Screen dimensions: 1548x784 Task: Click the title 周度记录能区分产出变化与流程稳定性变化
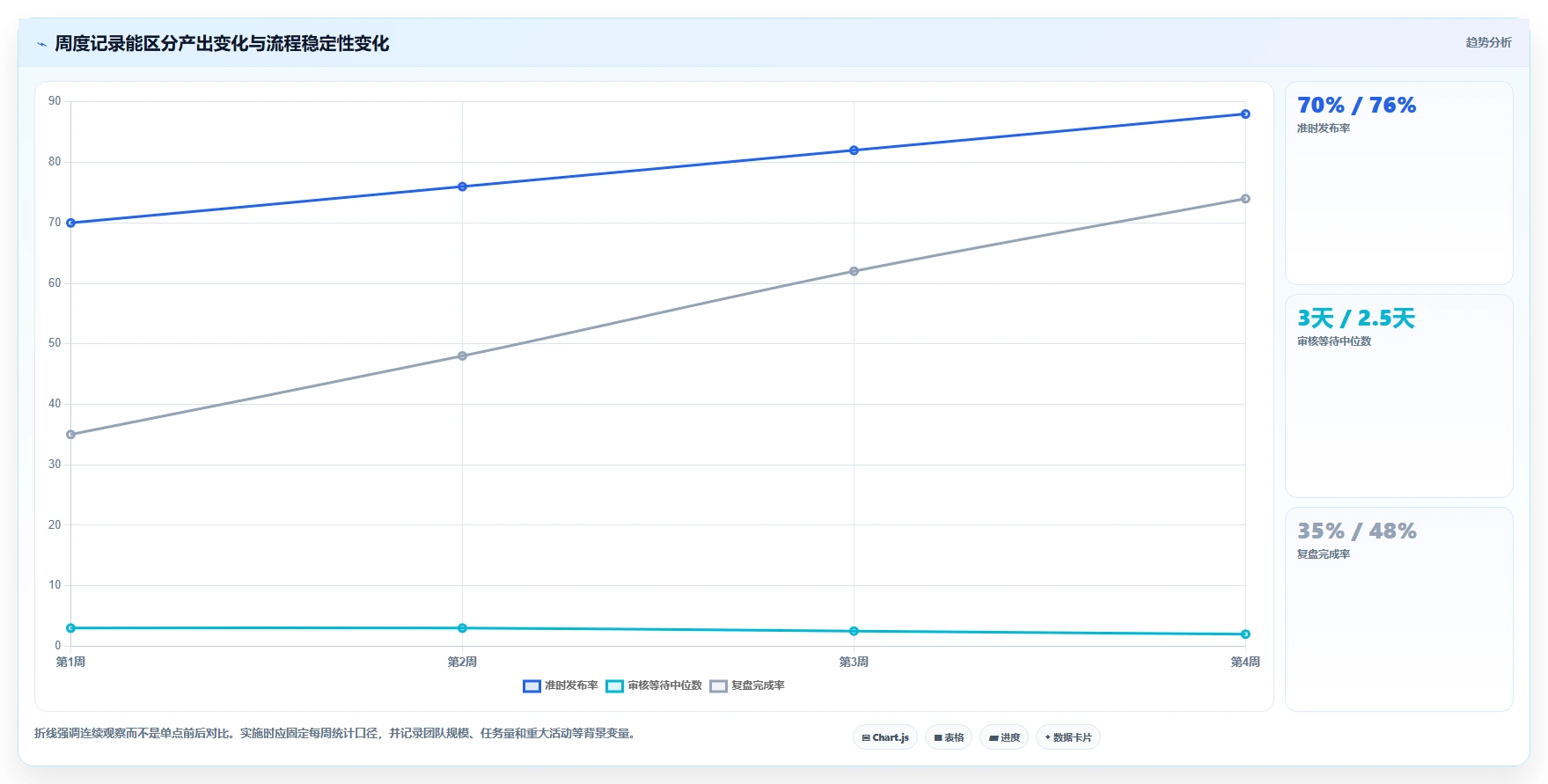(x=222, y=43)
